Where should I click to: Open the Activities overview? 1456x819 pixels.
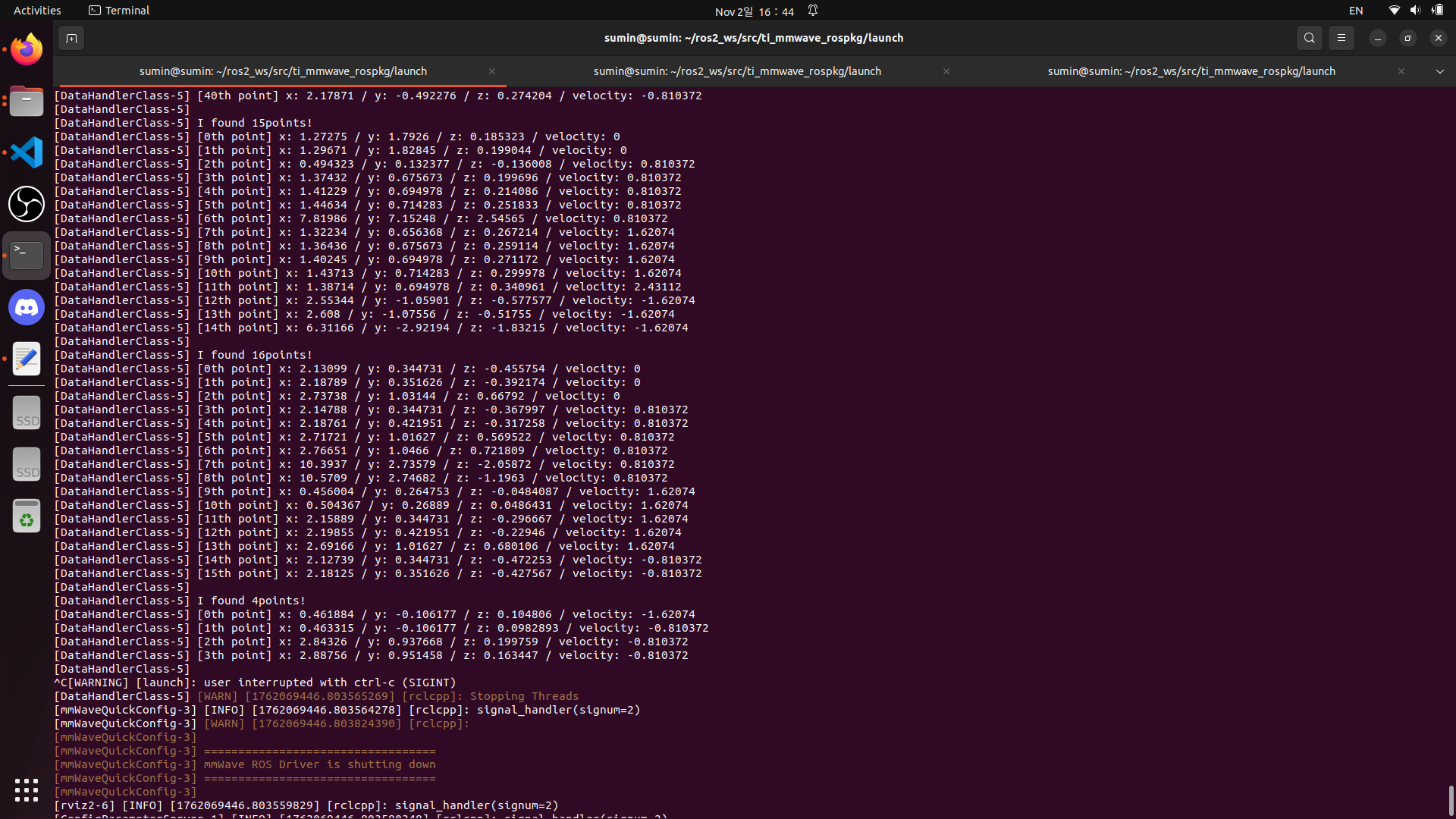click(x=37, y=11)
